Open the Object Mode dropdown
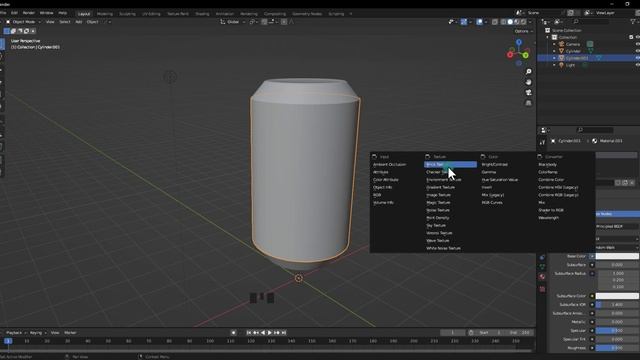The image size is (640, 360). tap(23, 22)
